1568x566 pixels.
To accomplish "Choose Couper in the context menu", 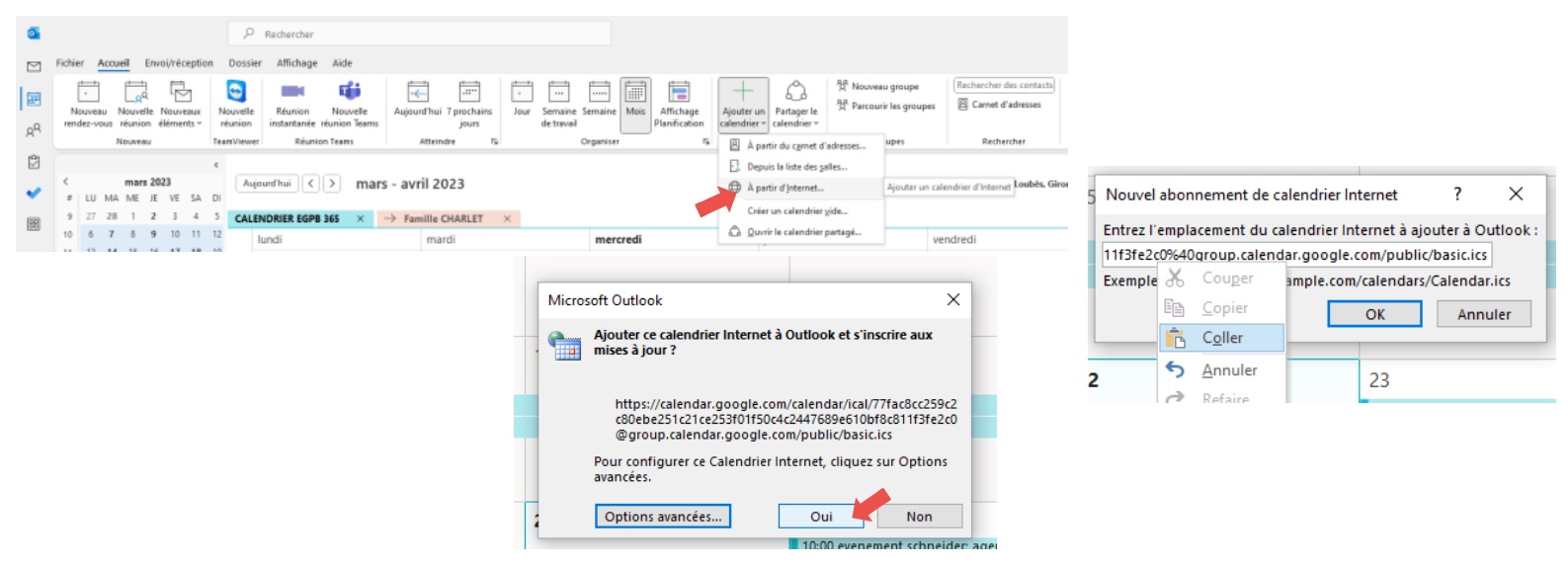I will (x=1220, y=279).
